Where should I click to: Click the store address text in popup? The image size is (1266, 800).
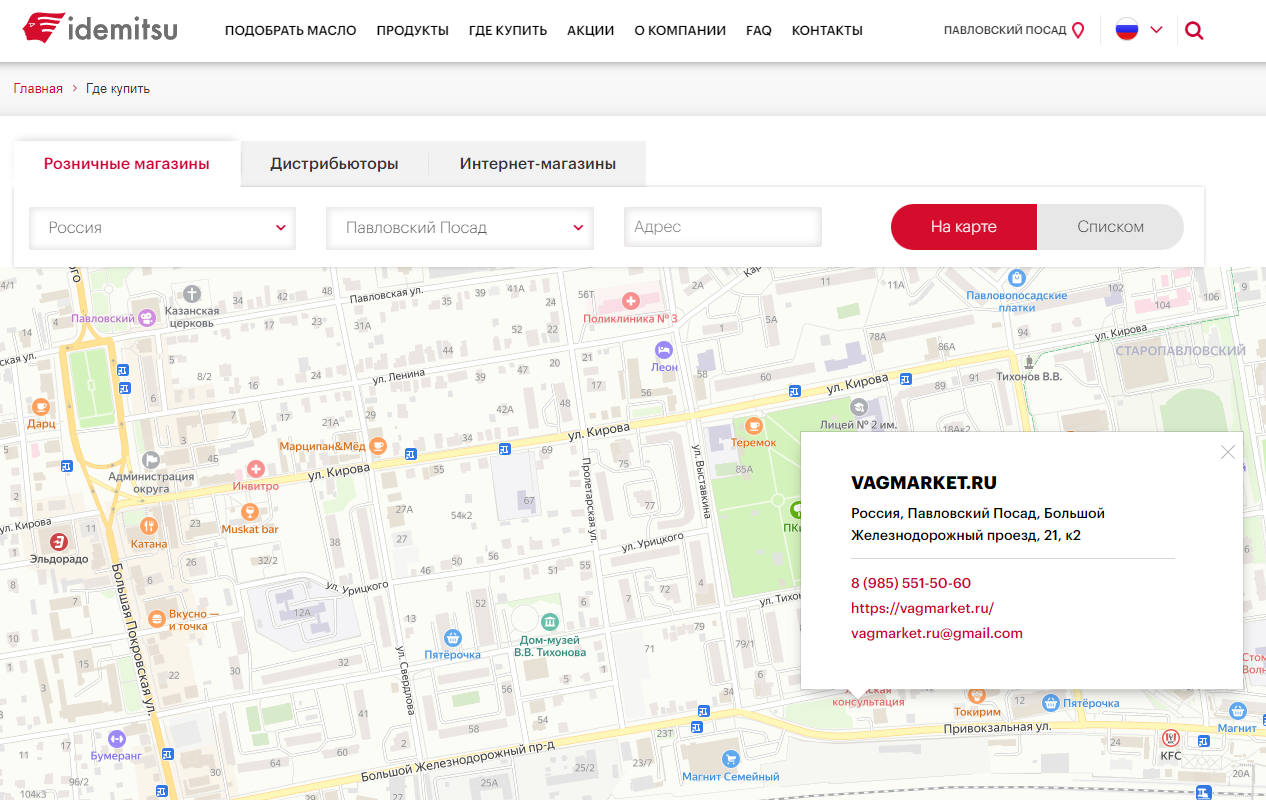click(x=978, y=524)
